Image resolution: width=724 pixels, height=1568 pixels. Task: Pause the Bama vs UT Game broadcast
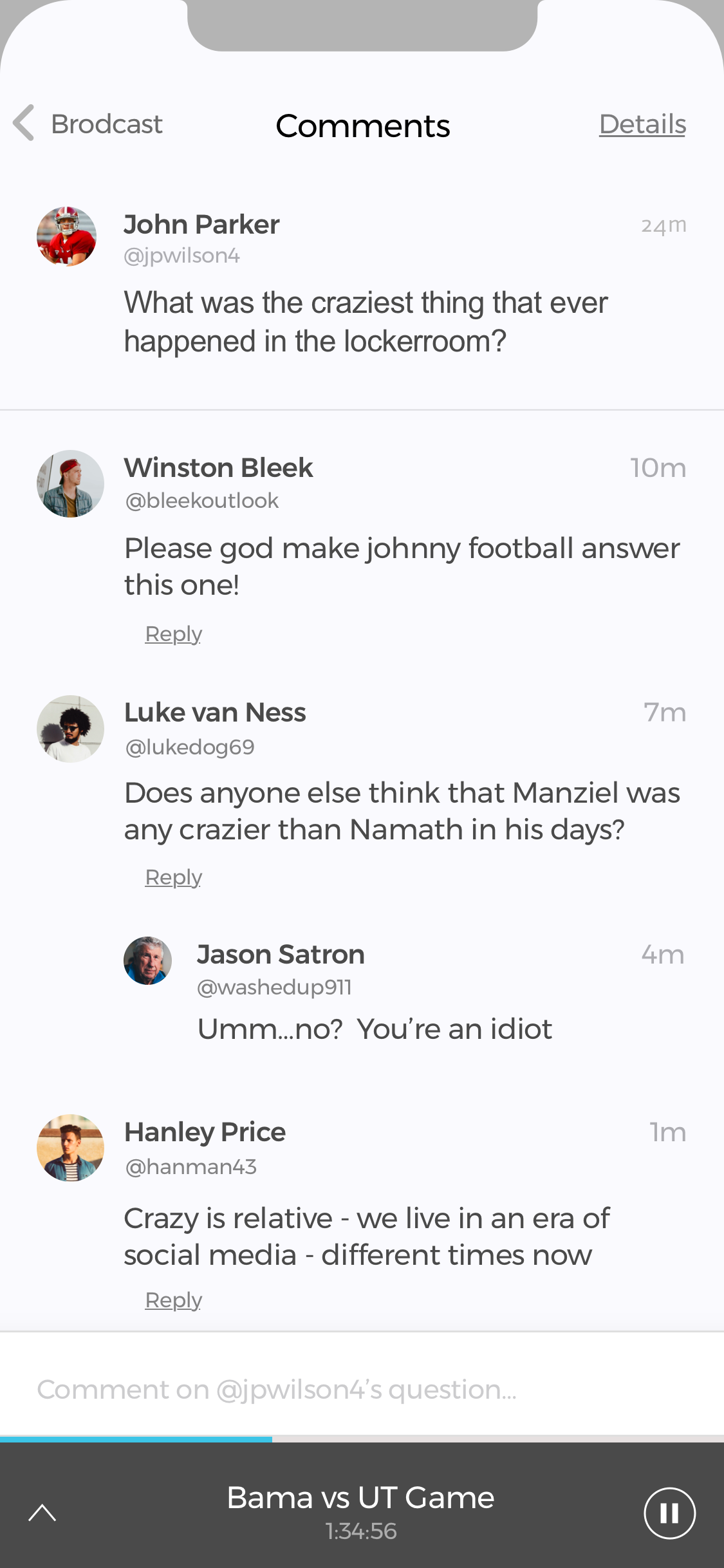(x=669, y=1513)
